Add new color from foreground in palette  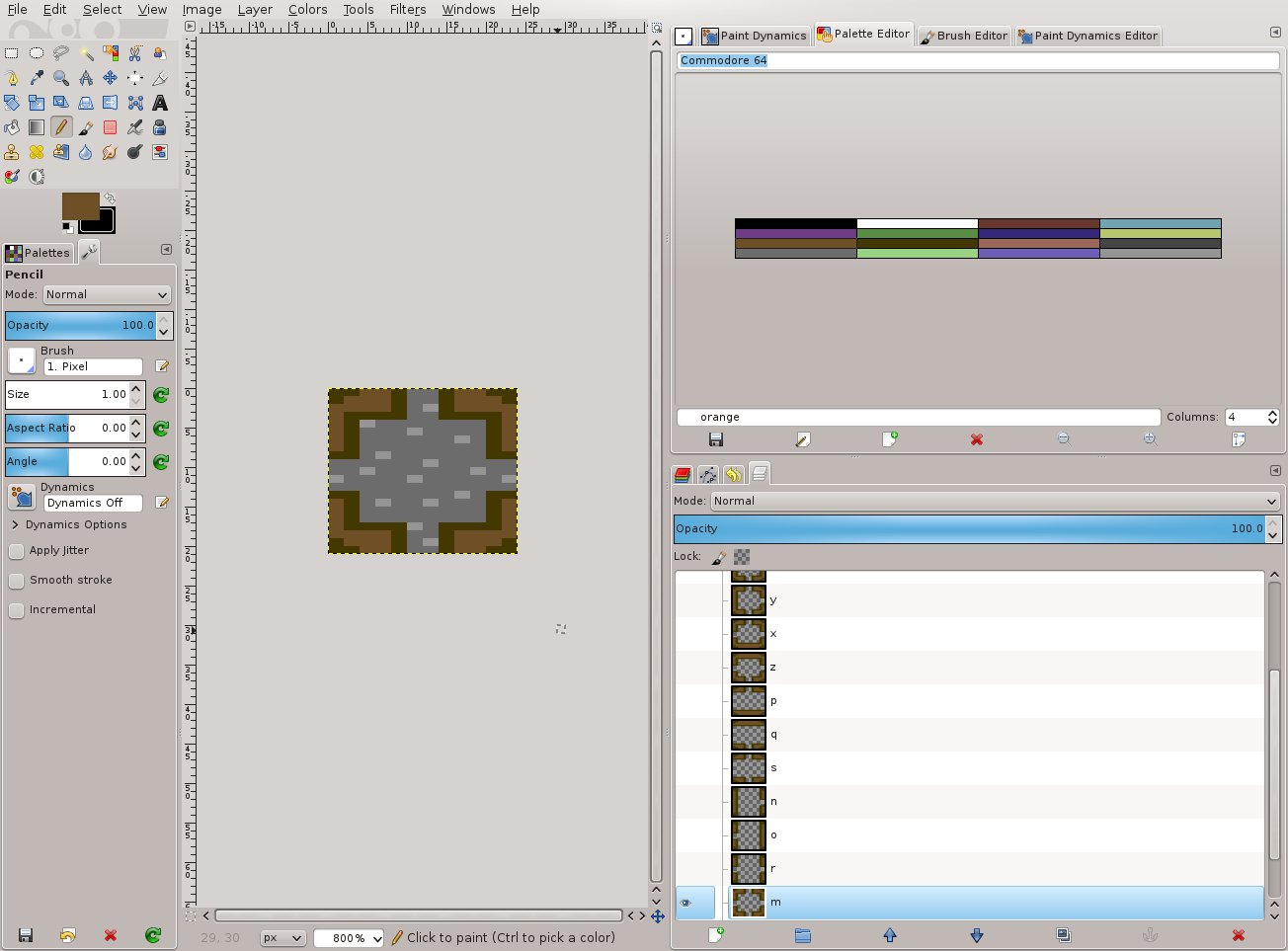(x=890, y=439)
